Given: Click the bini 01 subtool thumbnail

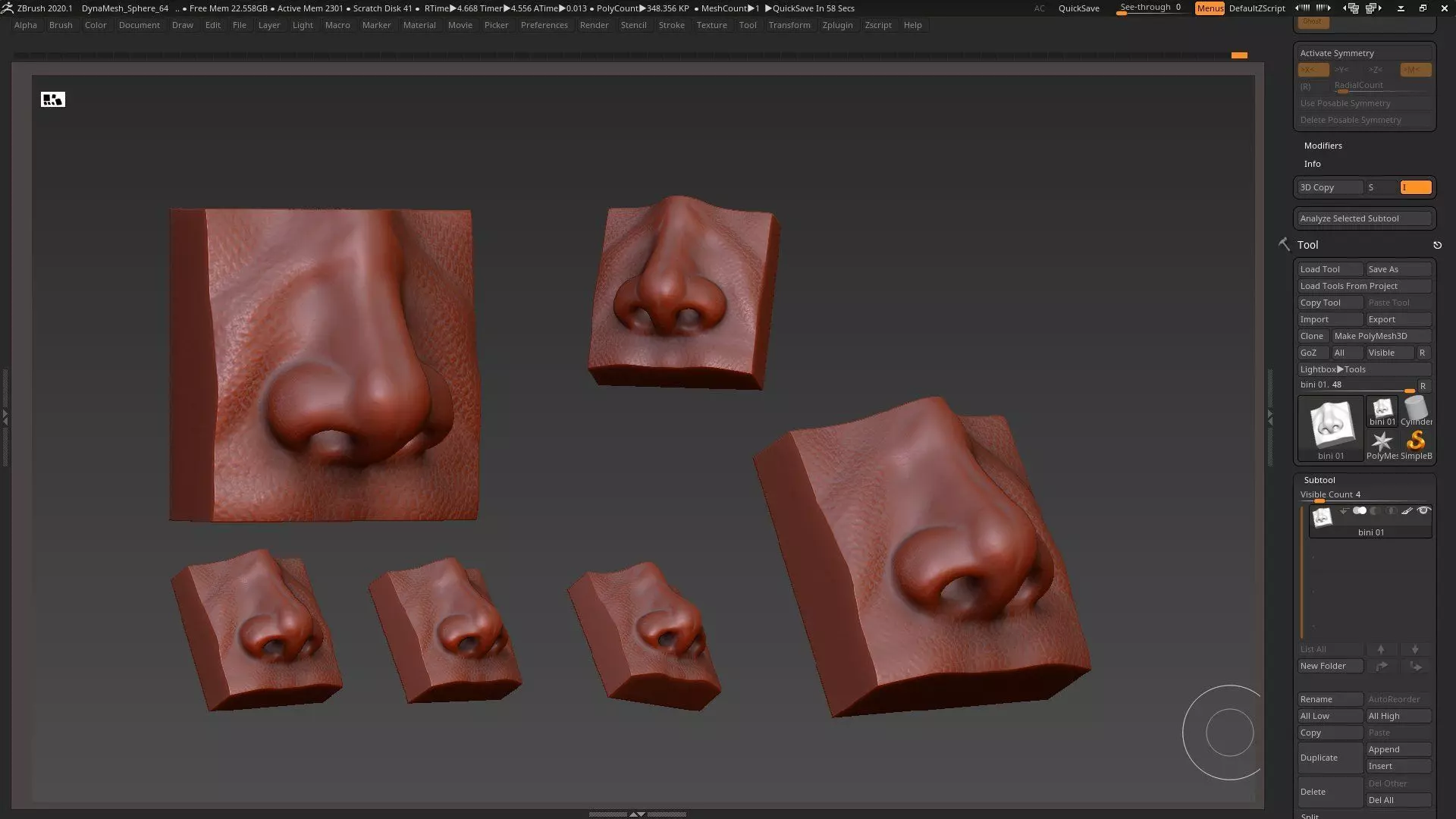Looking at the screenshot, I should [x=1322, y=517].
